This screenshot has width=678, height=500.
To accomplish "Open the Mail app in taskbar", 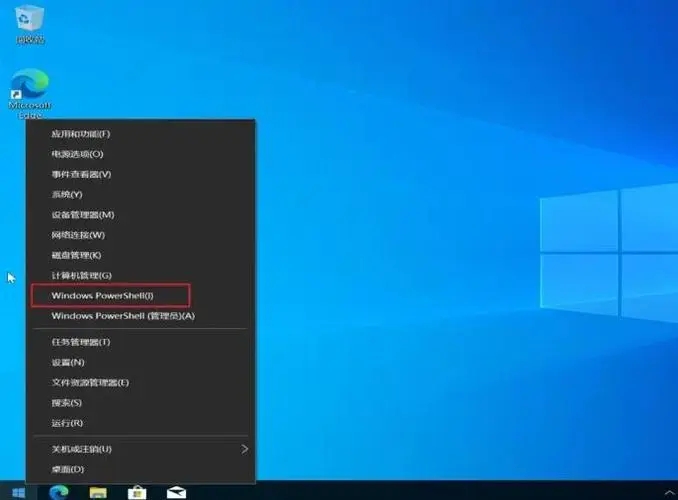I will pos(177,491).
